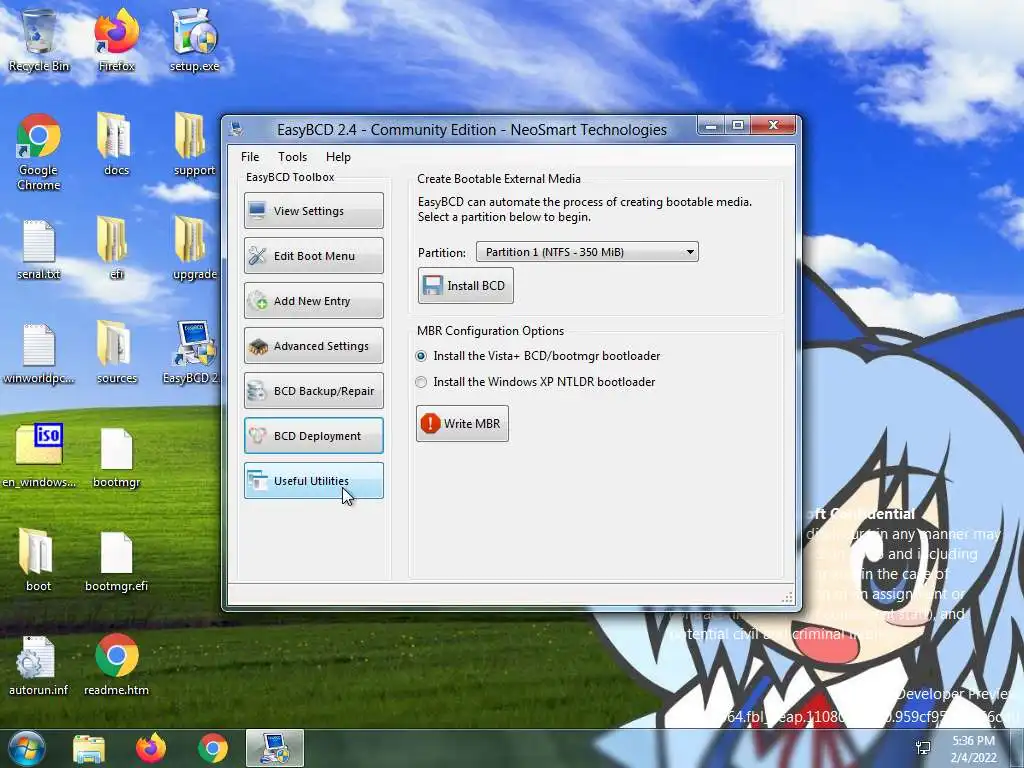The image size is (1024, 768).
Task: Click the network tray icon
Action: tap(923, 748)
